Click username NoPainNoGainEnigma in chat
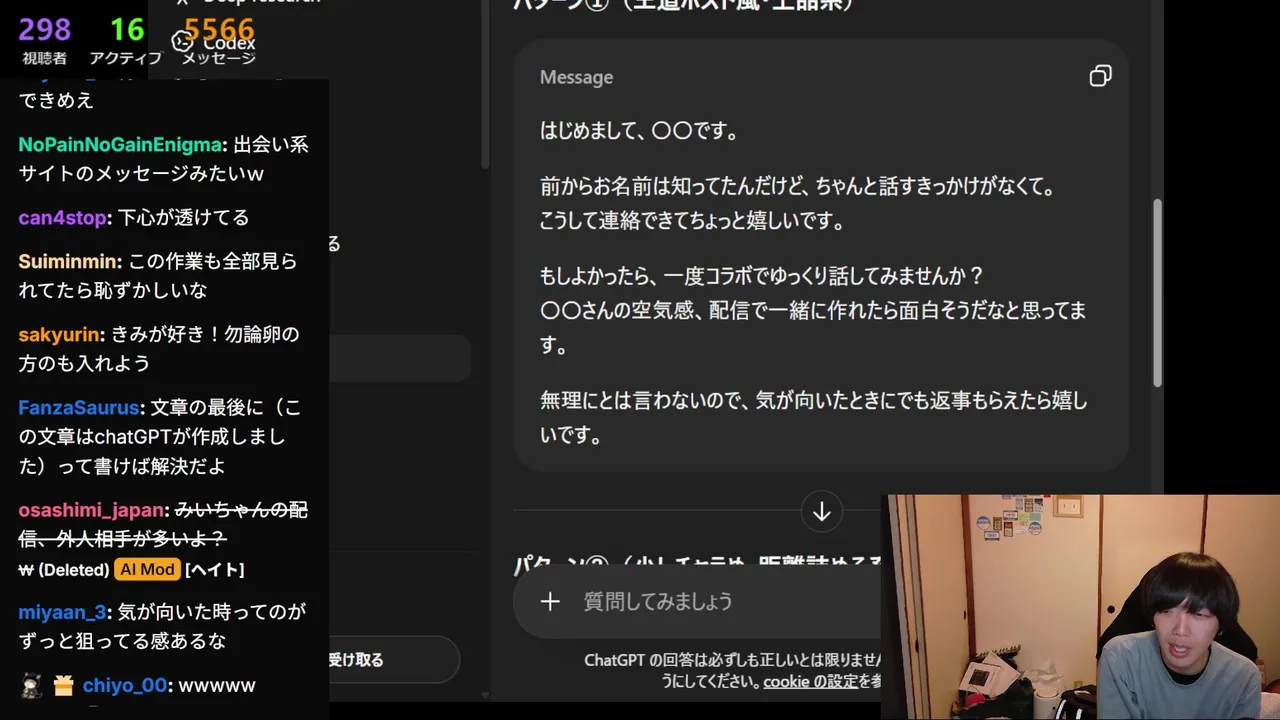The height and width of the screenshot is (720, 1280). coord(120,145)
